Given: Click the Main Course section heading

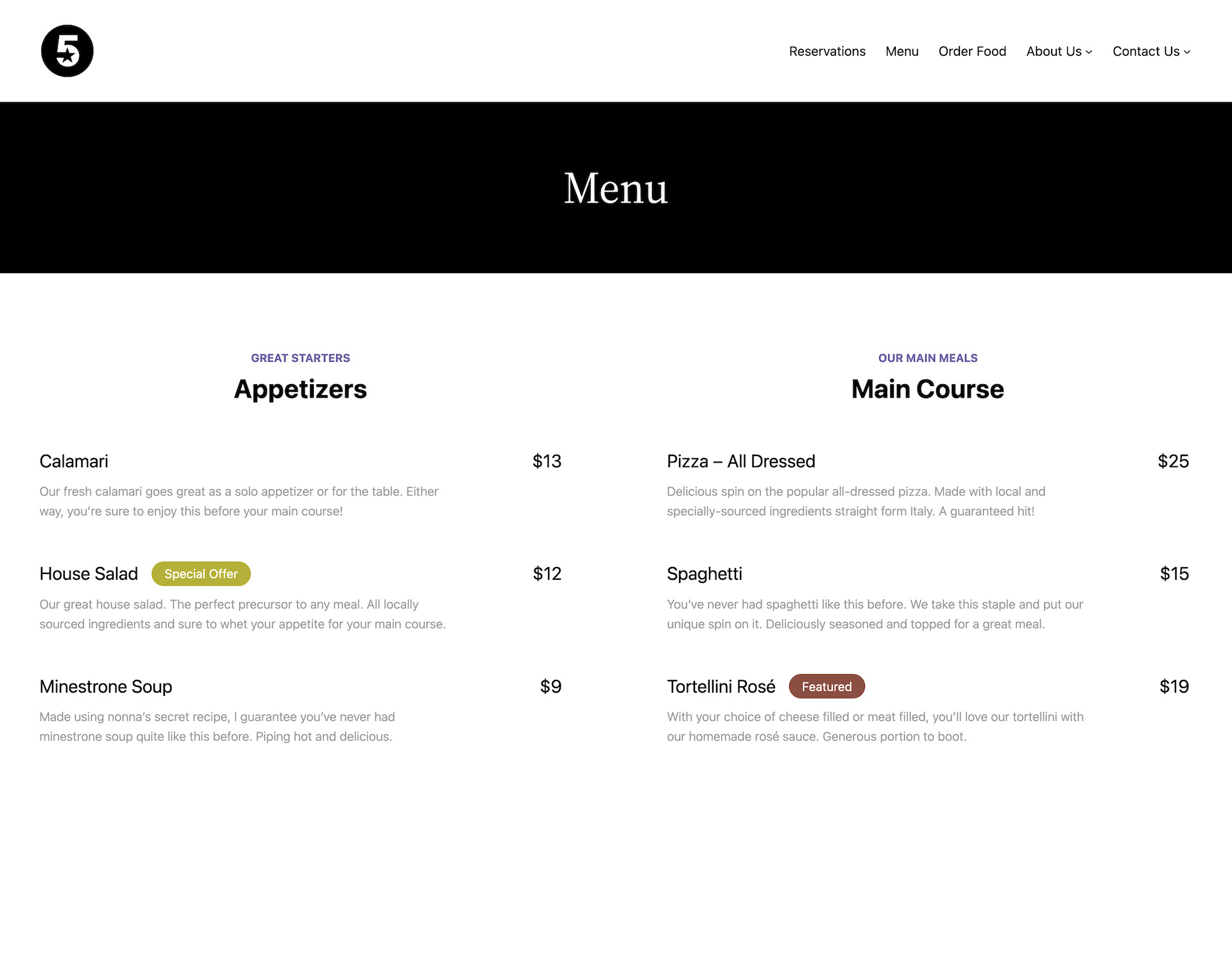Looking at the screenshot, I should coord(928,389).
